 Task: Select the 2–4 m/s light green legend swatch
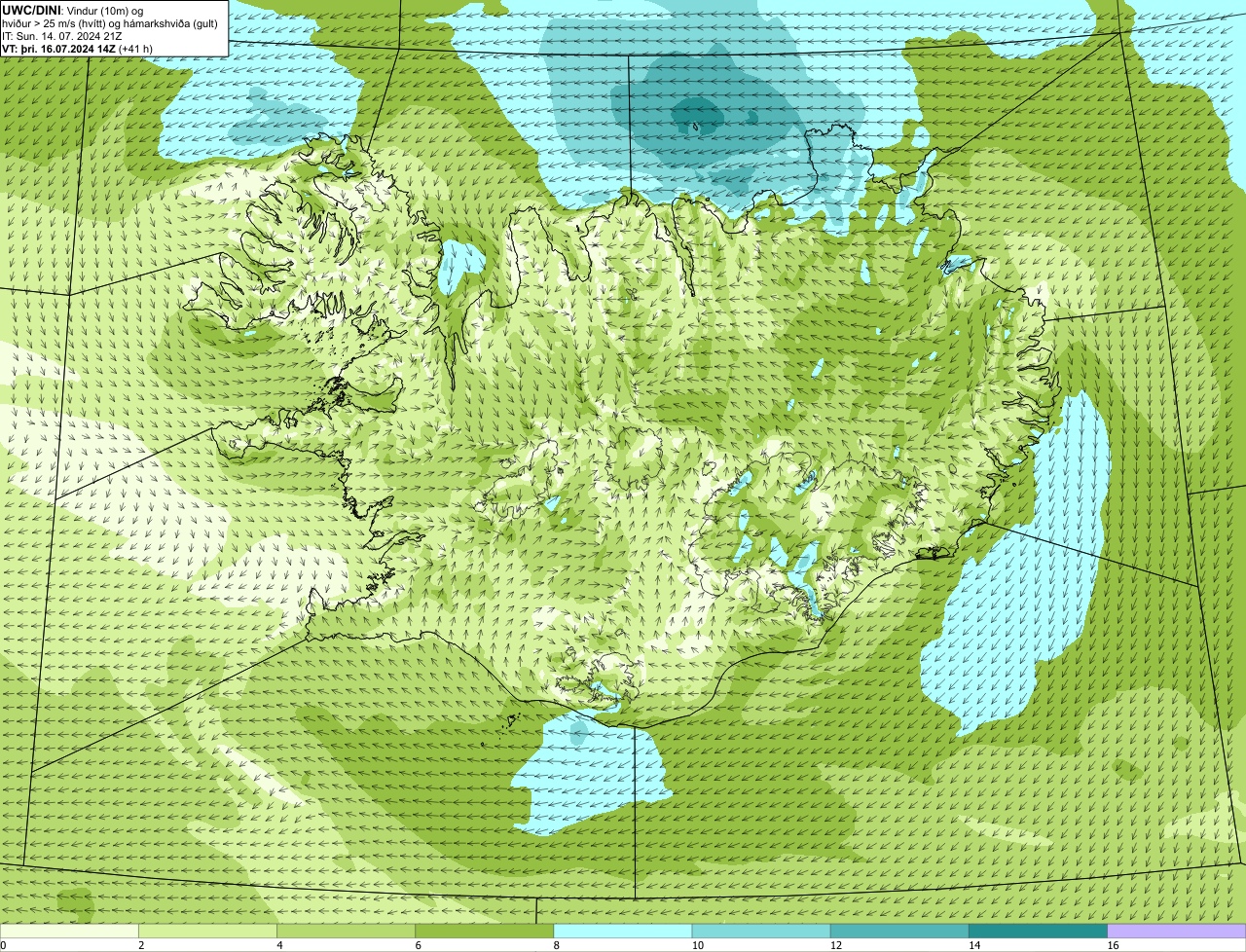[208, 932]
